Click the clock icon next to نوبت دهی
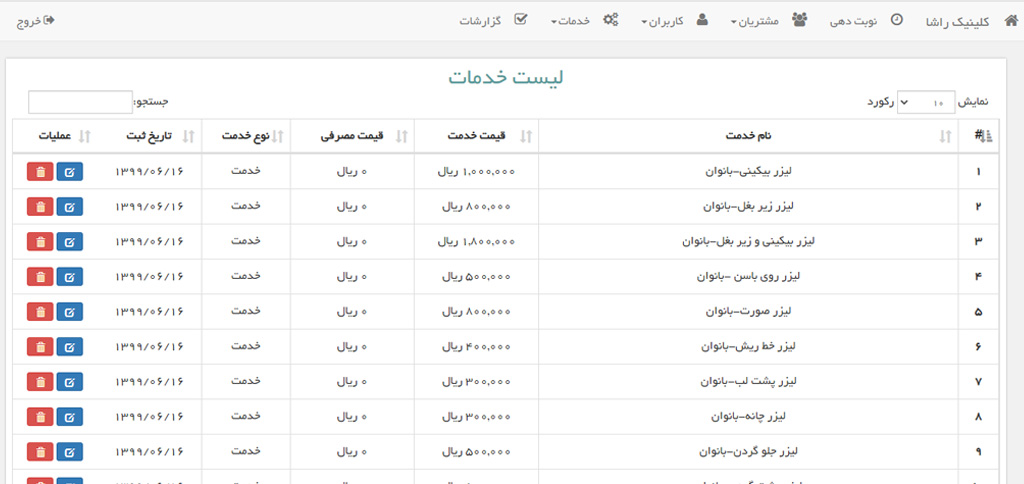Viewport: 1024px width, 484px height. point(897,20)
